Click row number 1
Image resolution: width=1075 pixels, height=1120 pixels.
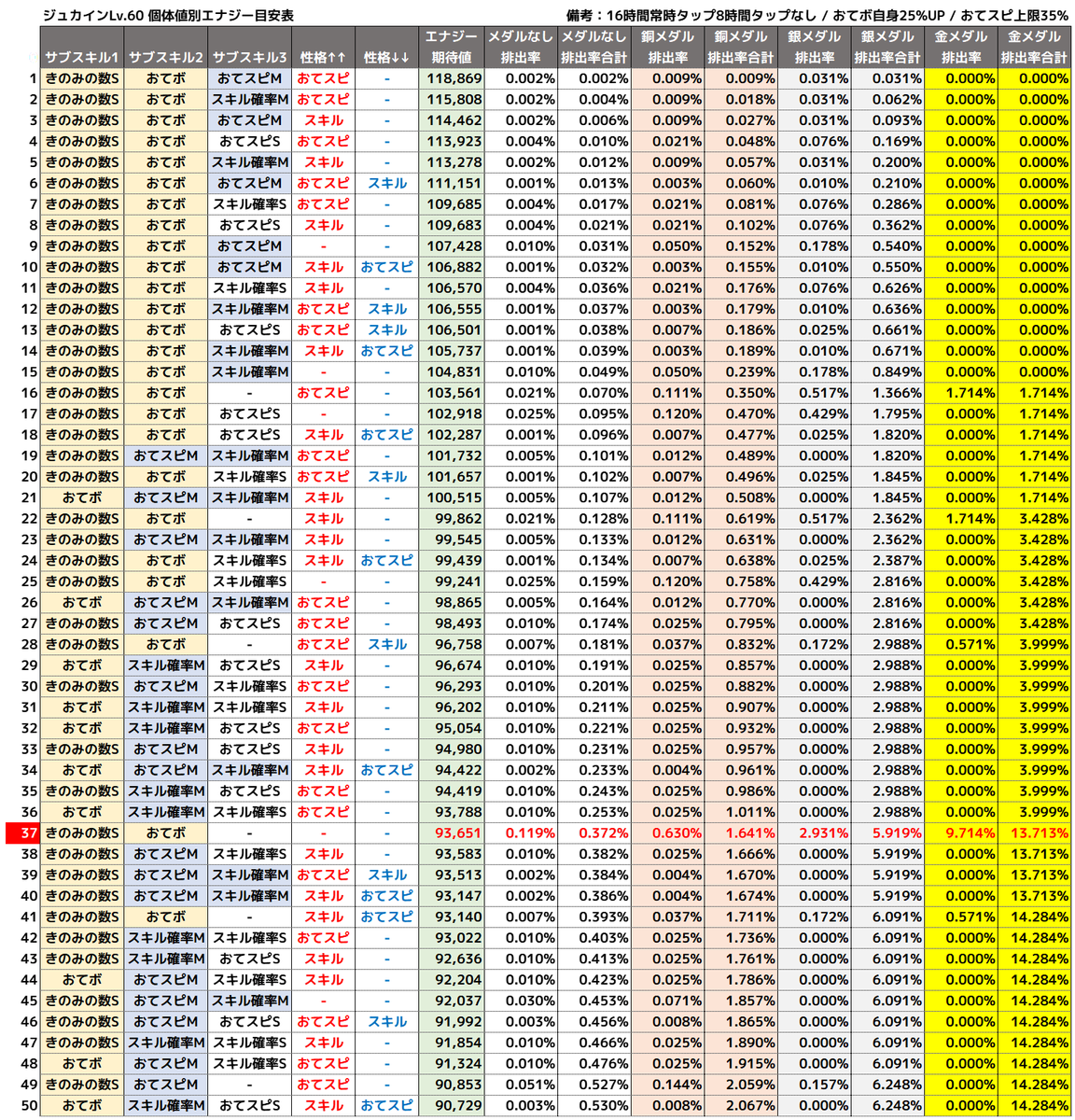(32, 78)
